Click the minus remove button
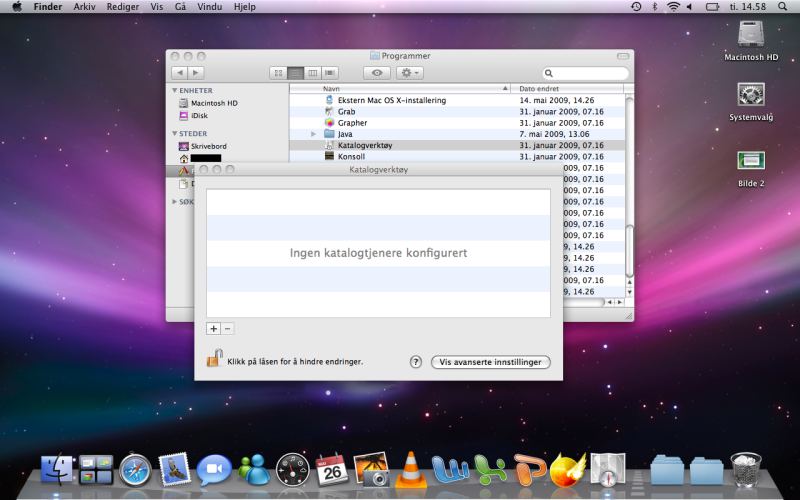The image size is (800, 500). tap(228, 329)
